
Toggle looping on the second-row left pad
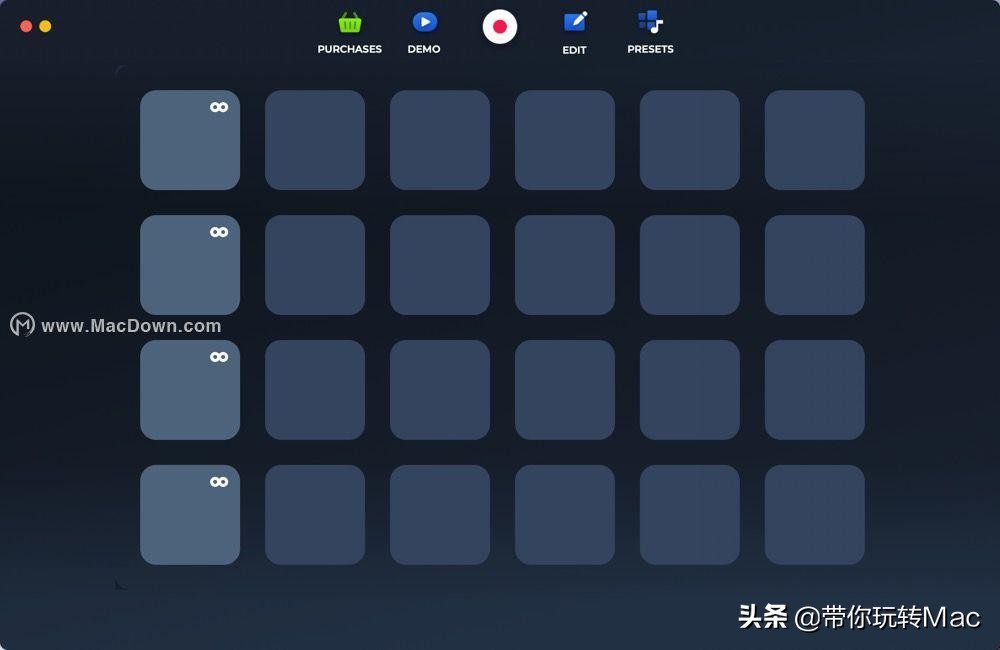pos(218,231)
